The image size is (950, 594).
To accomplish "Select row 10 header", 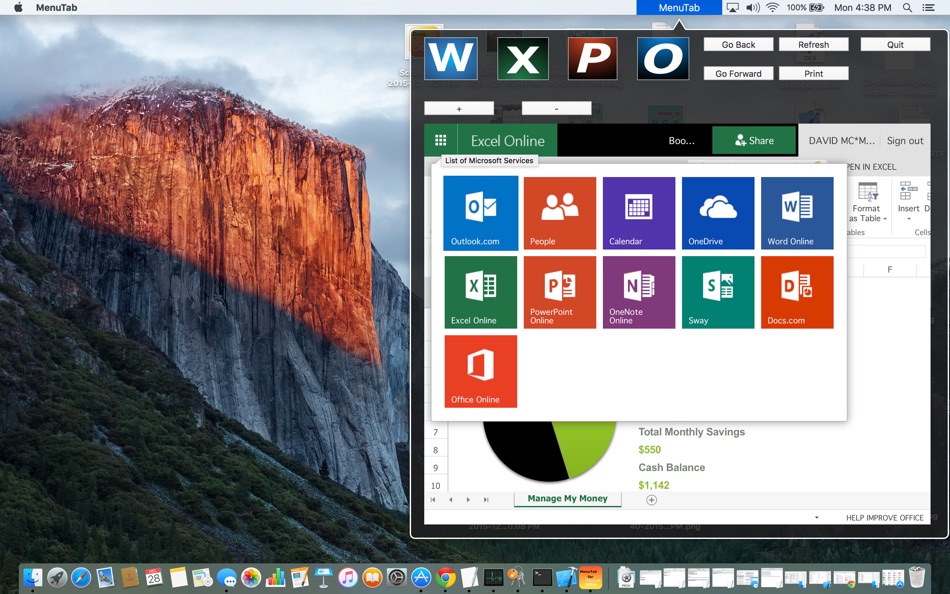I will (436, 486).
